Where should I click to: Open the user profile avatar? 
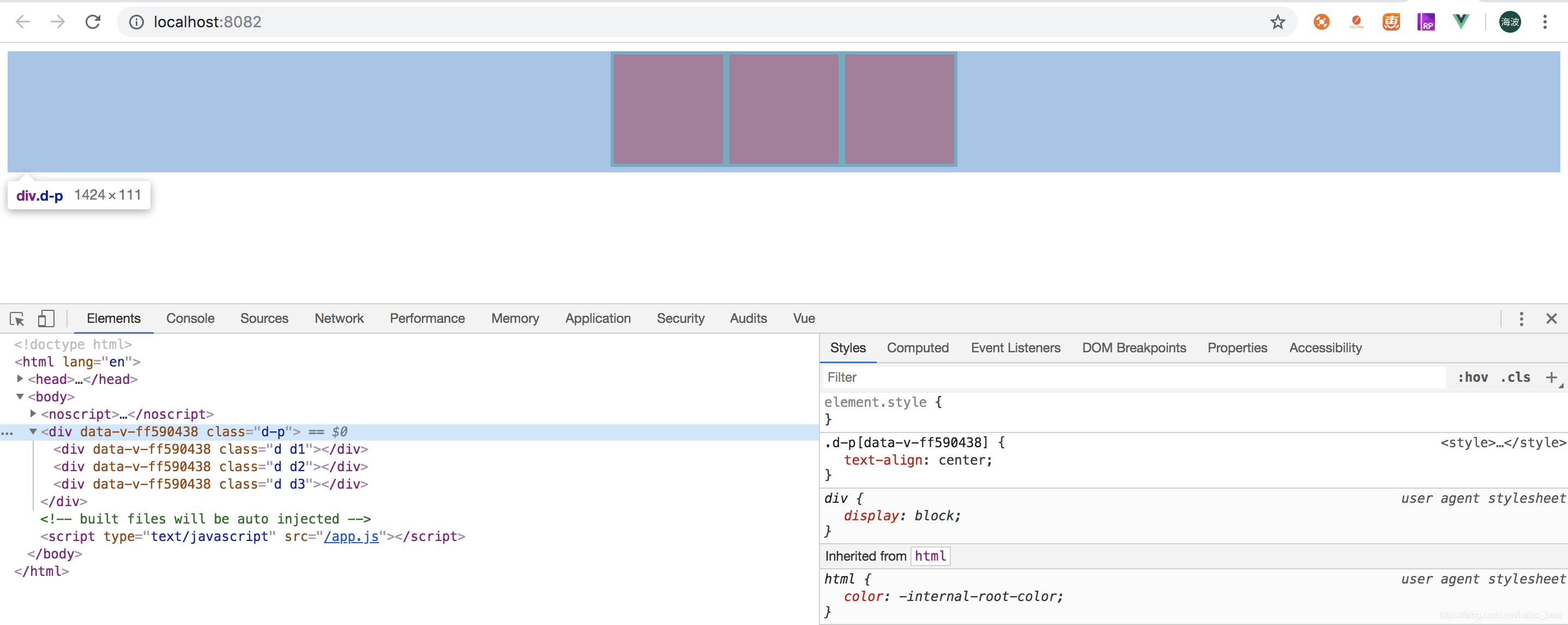[x=1510, y=22]
